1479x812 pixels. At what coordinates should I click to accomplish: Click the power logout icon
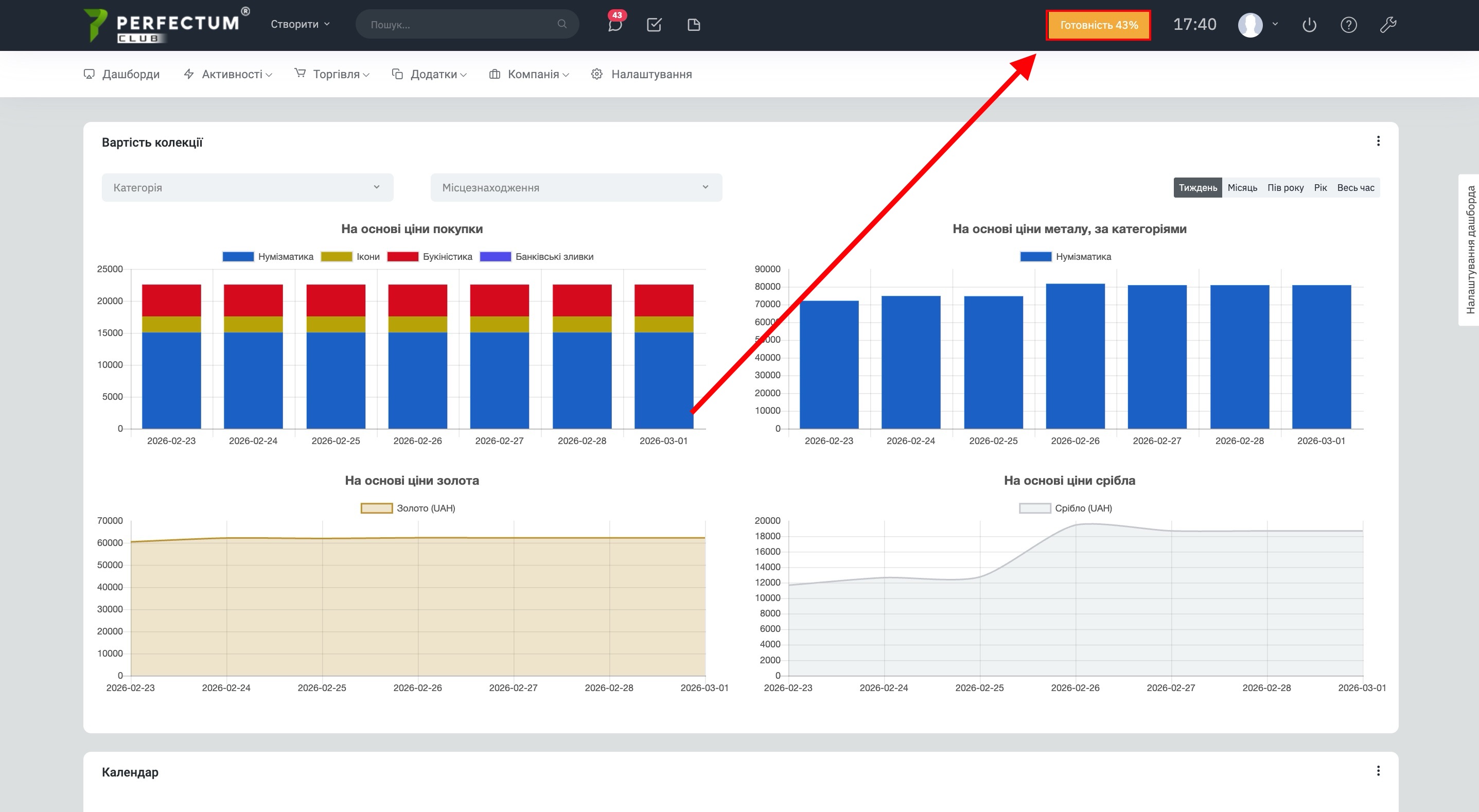pos(1309,25)
